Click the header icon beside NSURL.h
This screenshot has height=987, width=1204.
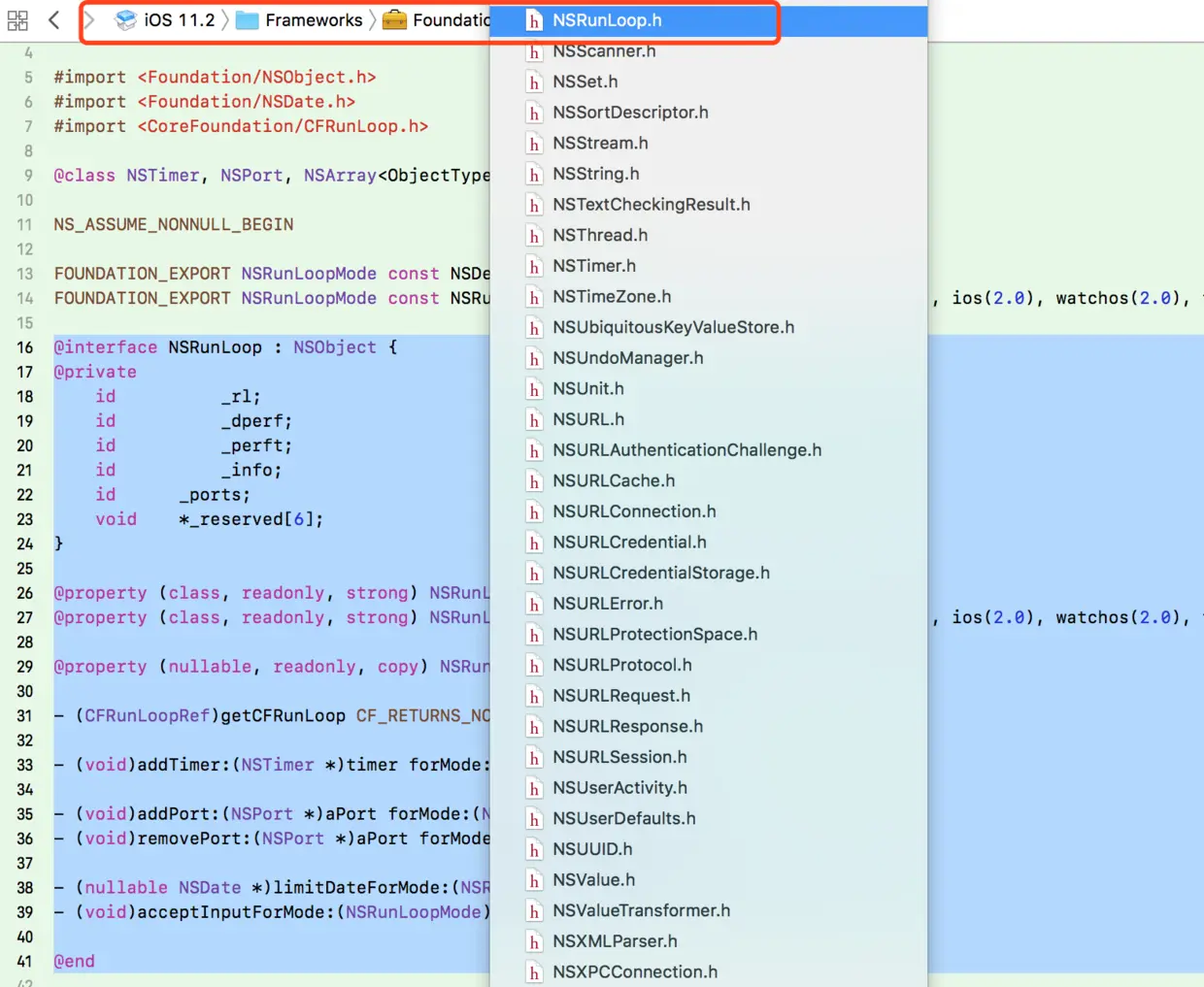(x=534, y=420)
